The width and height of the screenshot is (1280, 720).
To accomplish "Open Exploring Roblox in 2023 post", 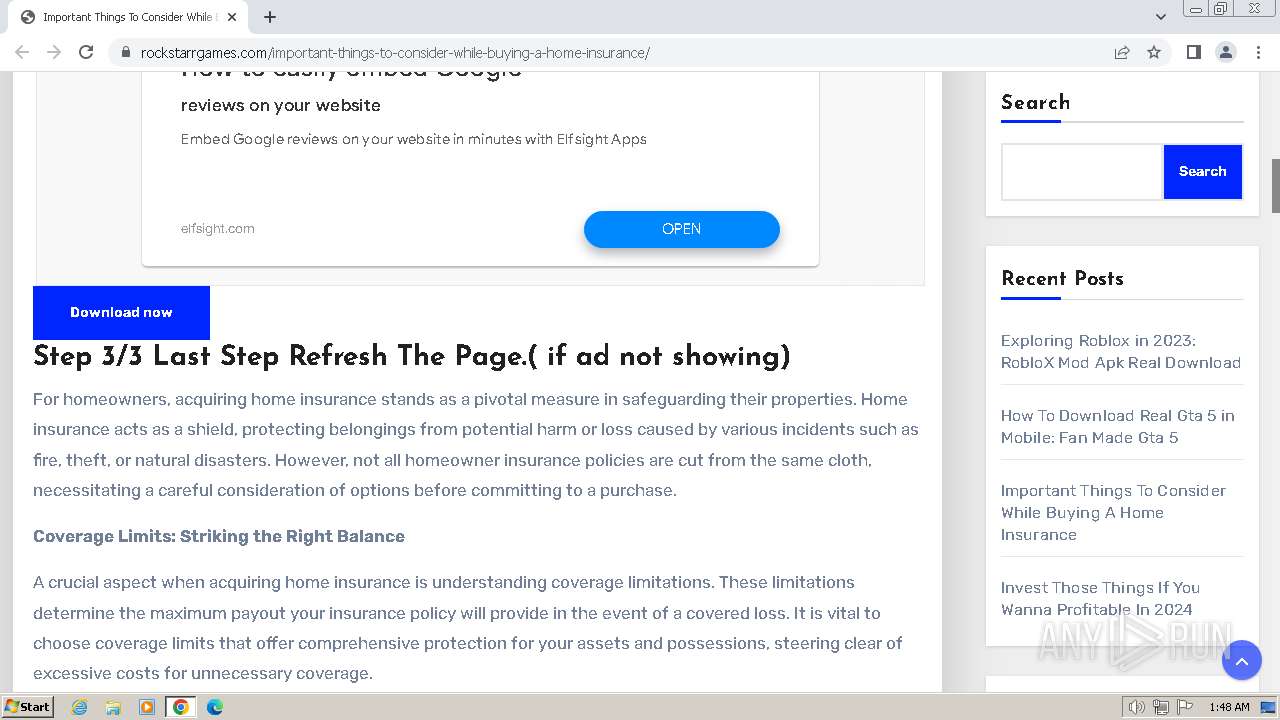I will click(x=1121, y=351).
